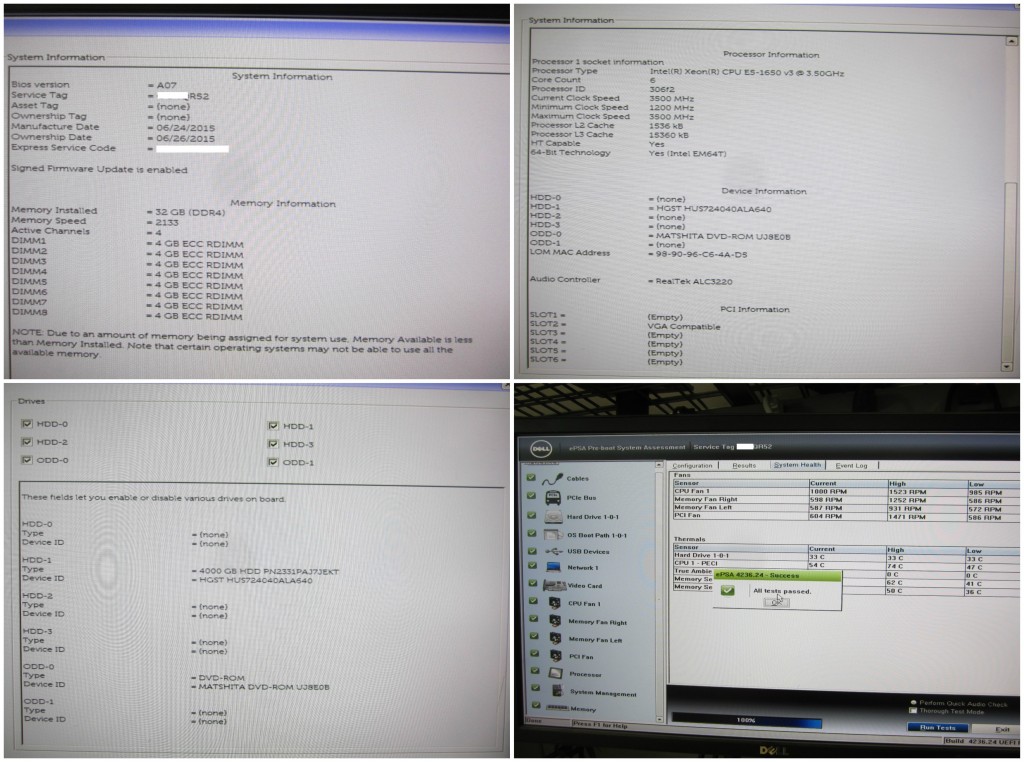Select the Hard Drive 1-0-1 icon
Image resolution: width=1024 pixels, height=762 pixels.
553,516
